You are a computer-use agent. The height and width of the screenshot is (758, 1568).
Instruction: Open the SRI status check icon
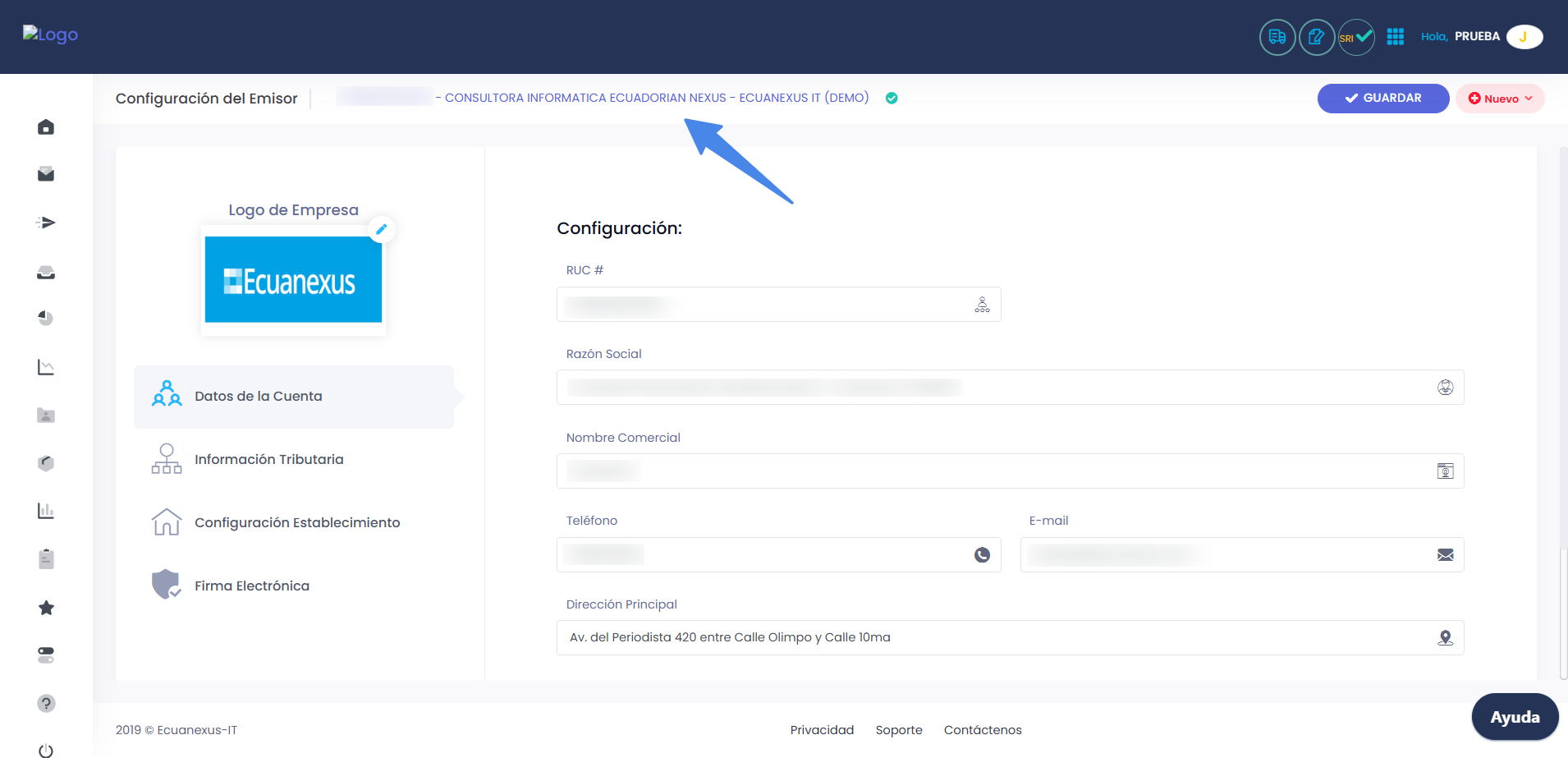1355,37
